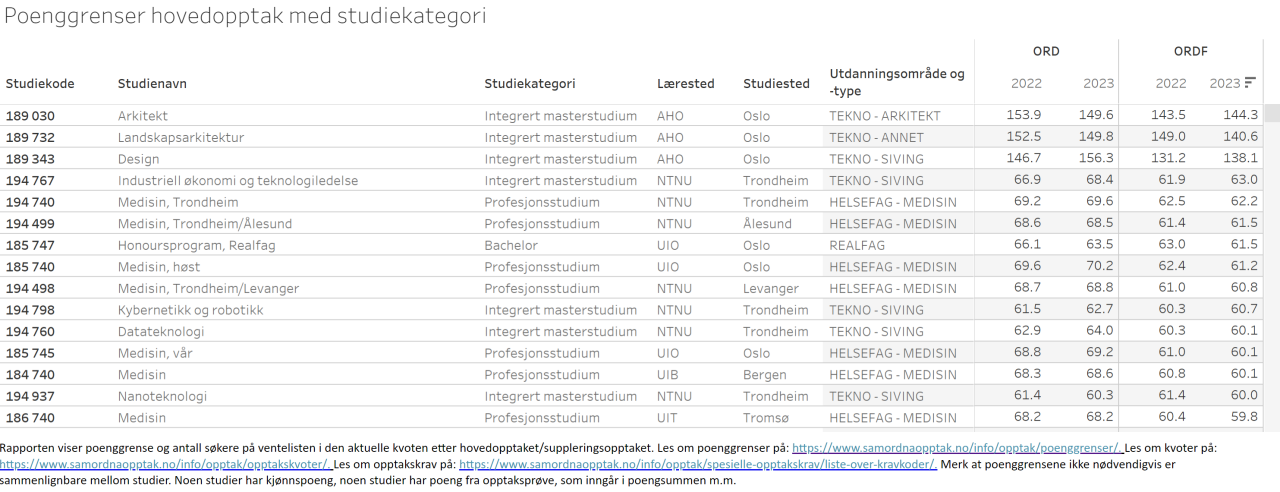Click the 2023 header under ORDF
Viewport: 1280px width, 492px height.
click(1224, 84)
